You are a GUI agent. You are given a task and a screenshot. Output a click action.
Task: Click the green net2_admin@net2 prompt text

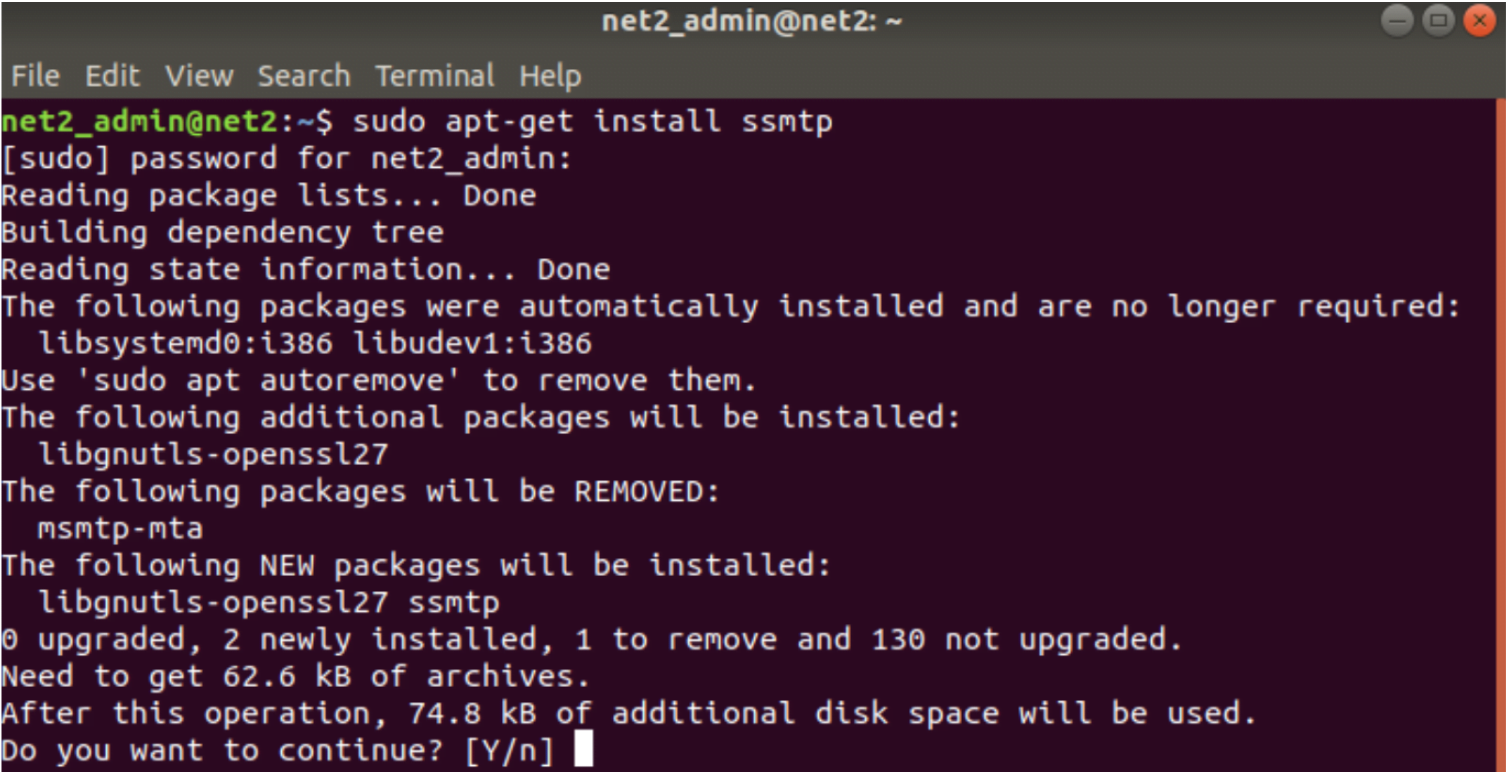click(143, 122)
